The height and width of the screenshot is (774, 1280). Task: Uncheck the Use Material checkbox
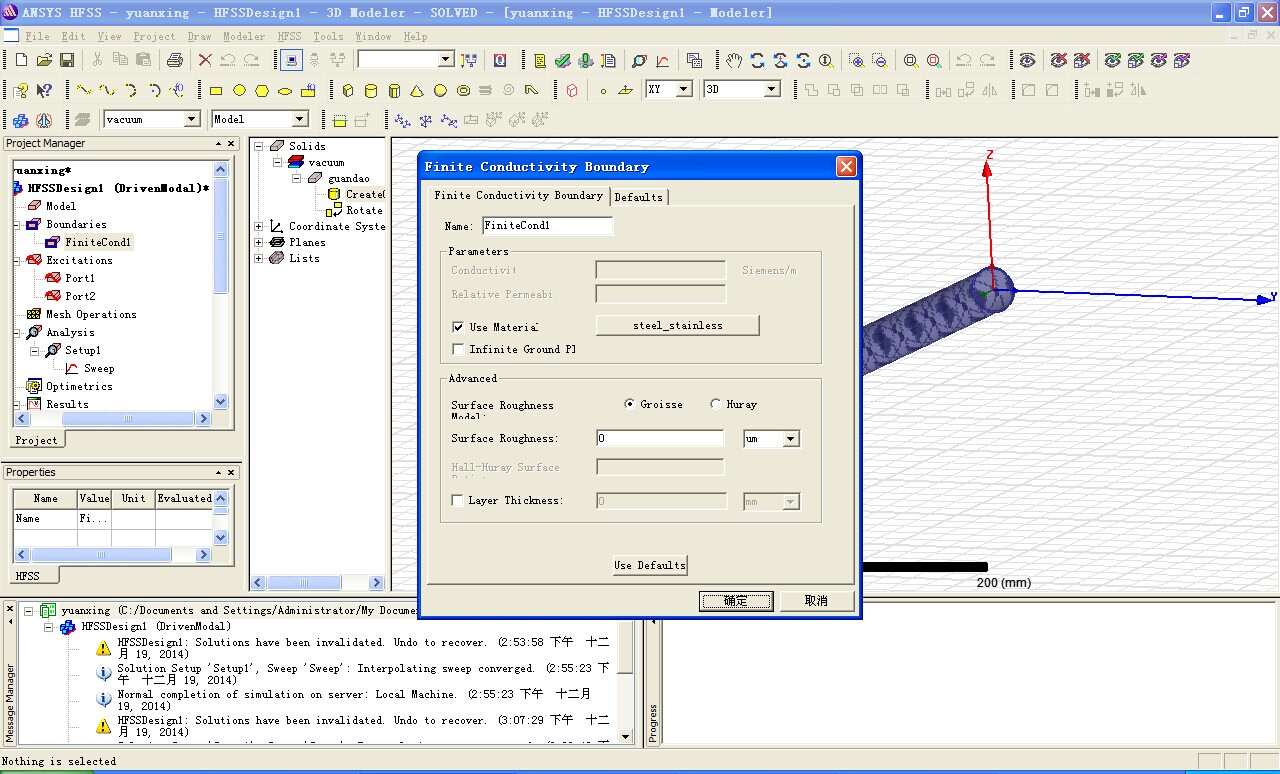point(458,327)
